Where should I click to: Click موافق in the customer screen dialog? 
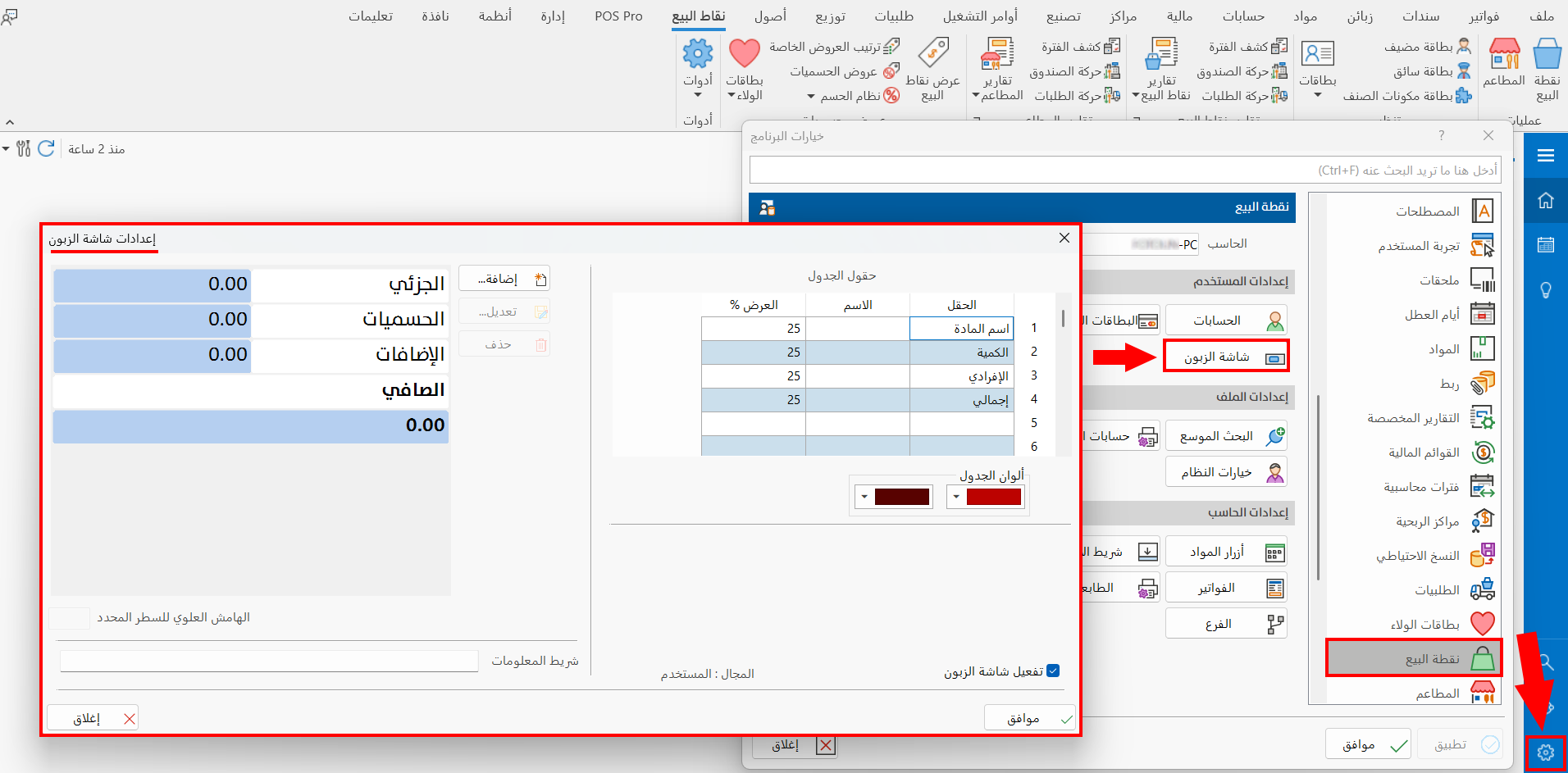click(1030, 717)
